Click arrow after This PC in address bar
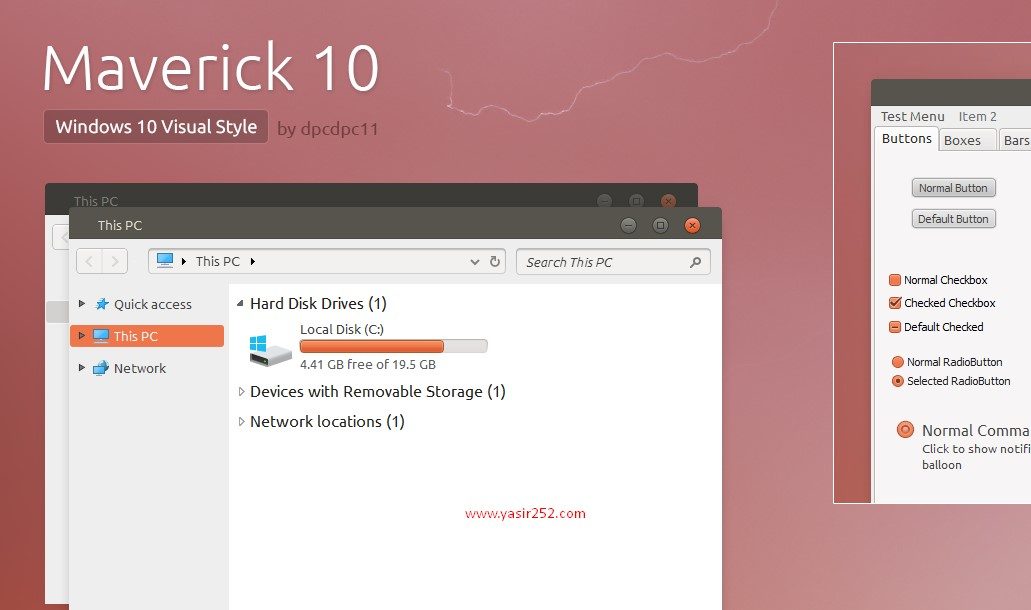 [x=252, y=262]
